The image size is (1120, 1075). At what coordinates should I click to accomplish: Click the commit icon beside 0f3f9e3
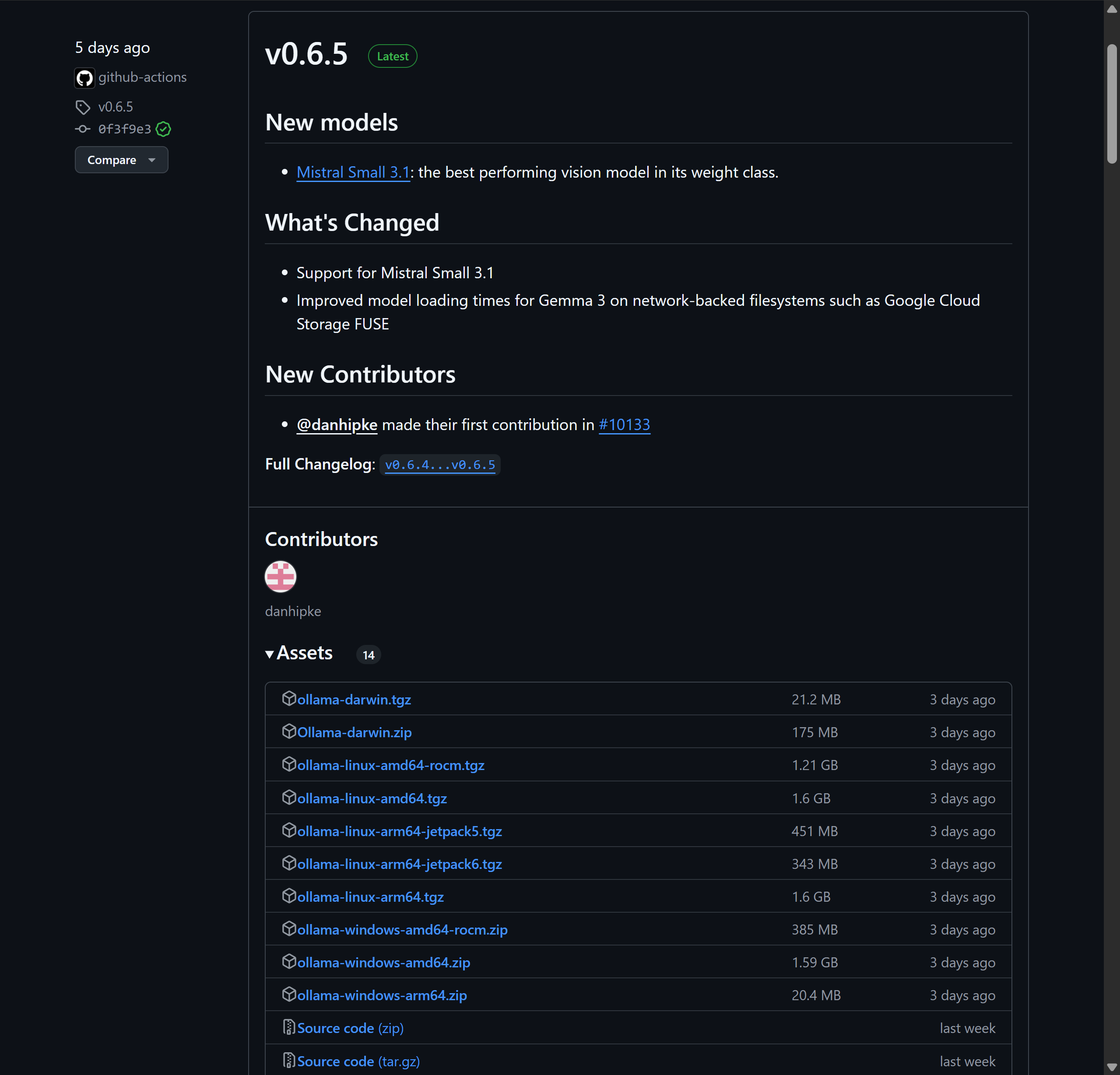[83, 129]
